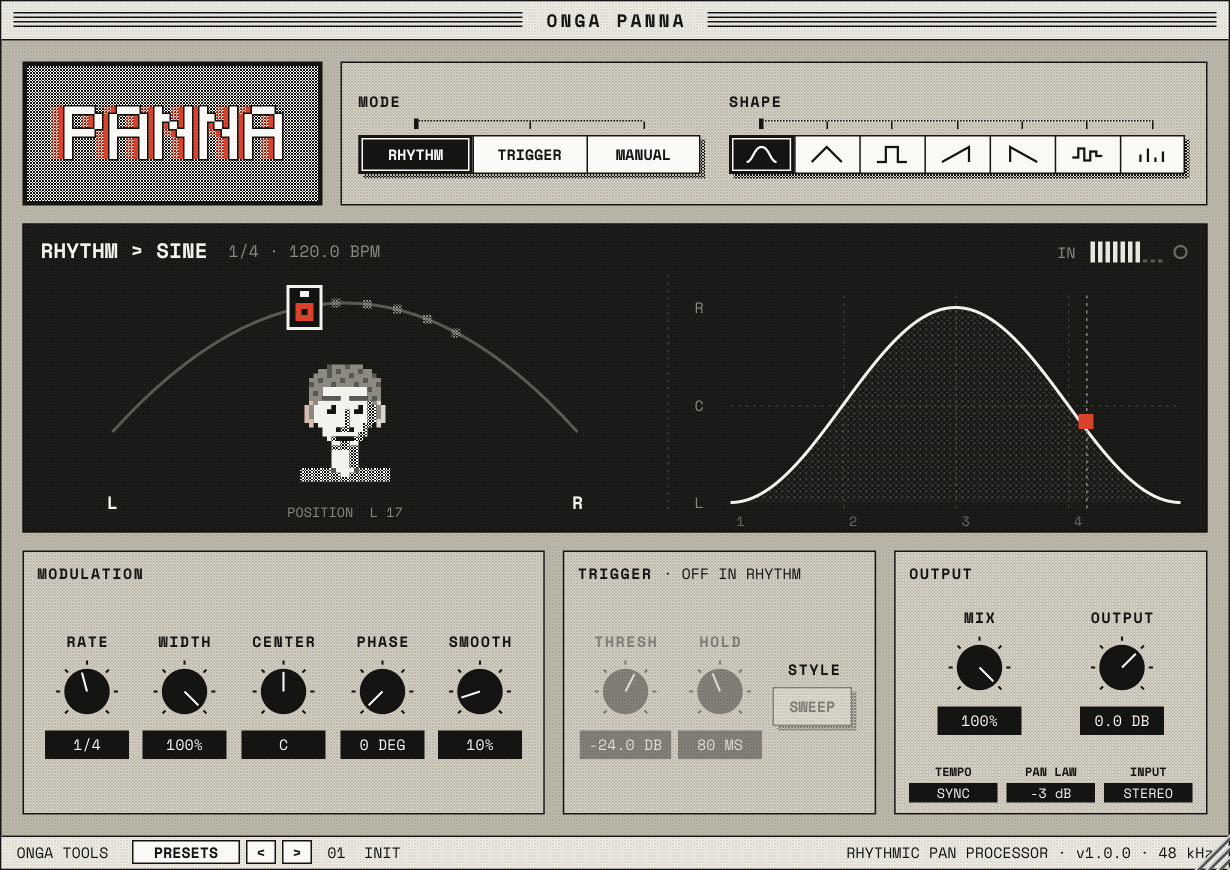Click the red playhead square on the waveform

(1086, 421)
